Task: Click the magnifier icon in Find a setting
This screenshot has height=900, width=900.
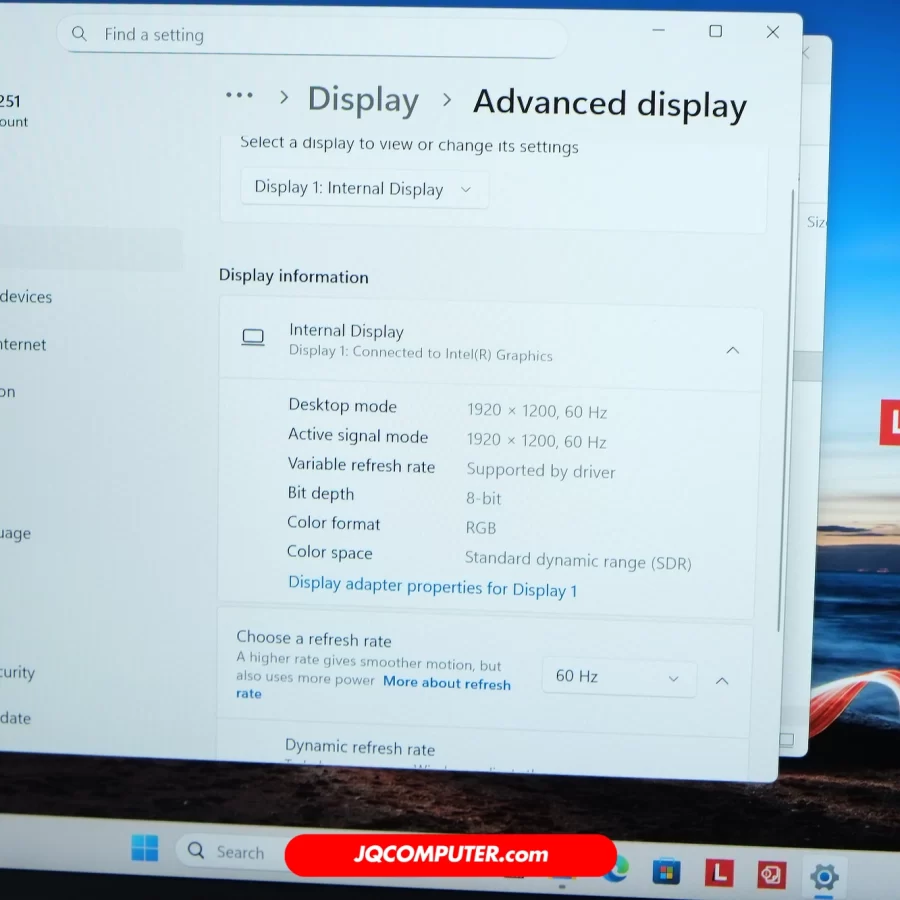Action: tap(80, 34)
